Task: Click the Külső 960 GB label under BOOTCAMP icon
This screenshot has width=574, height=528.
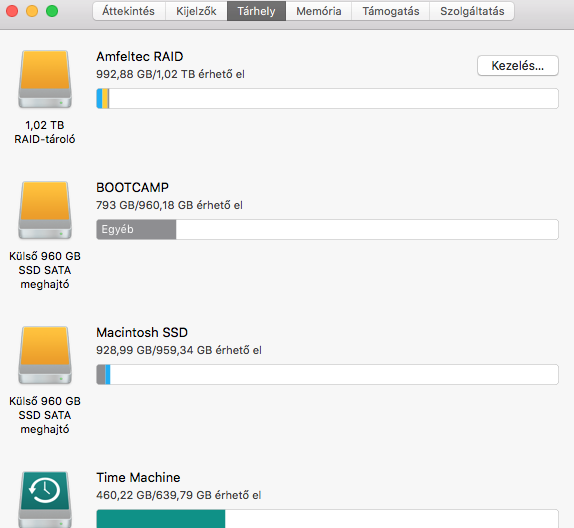Action: click(x=45, y=270)
